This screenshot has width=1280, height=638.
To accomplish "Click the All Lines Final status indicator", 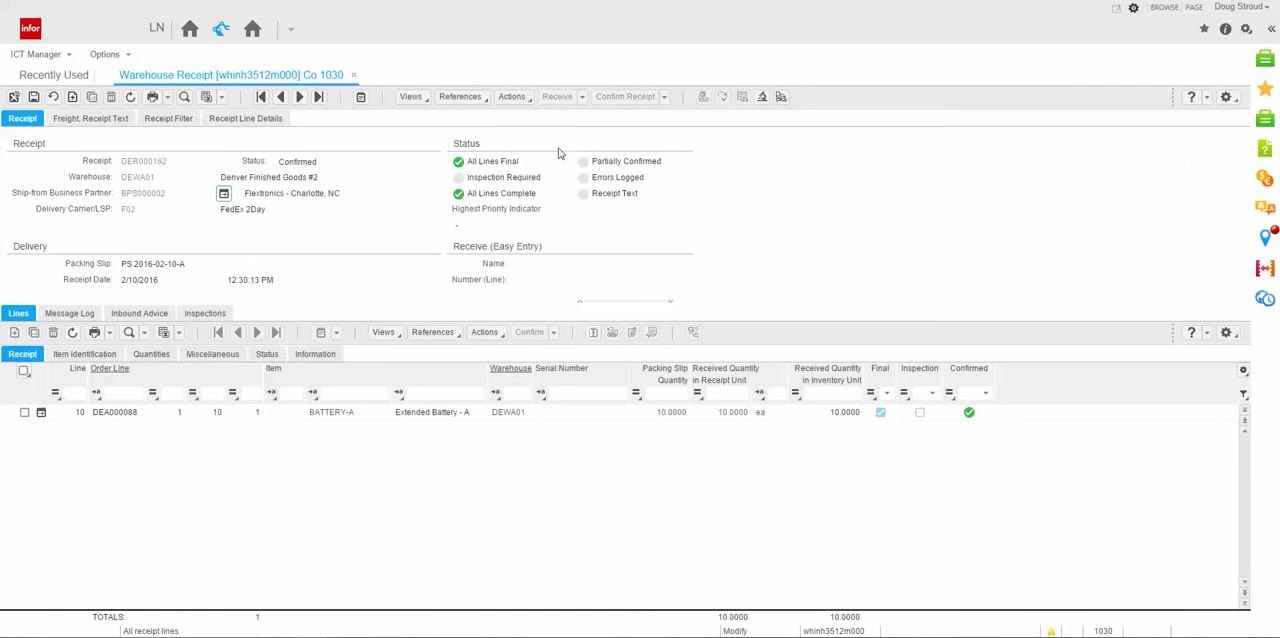I will click(x=458, y=161).
